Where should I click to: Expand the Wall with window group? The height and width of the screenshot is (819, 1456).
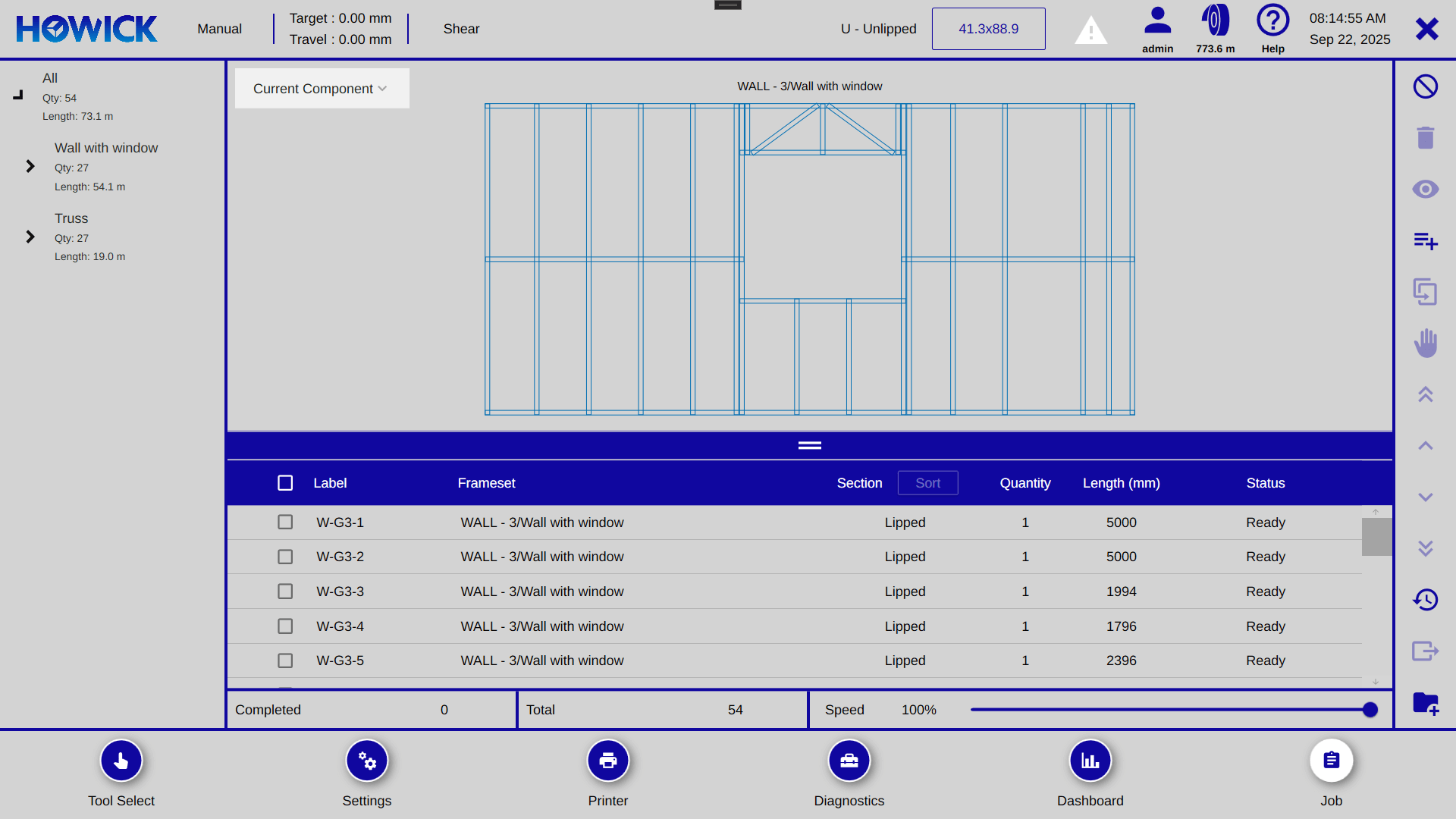pyautogui.click(x=30, y=166)
